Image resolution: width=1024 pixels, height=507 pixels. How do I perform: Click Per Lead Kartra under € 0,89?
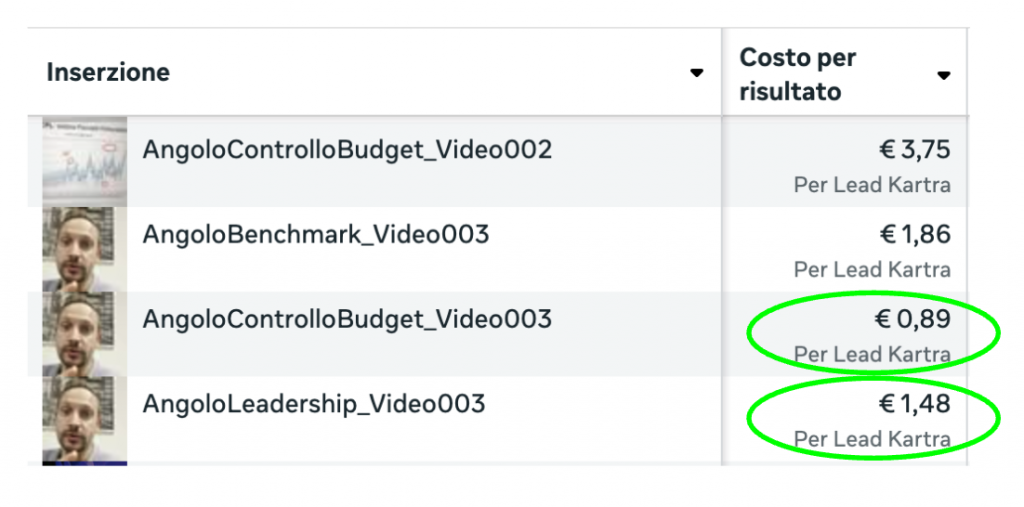(x=872, y=354)
